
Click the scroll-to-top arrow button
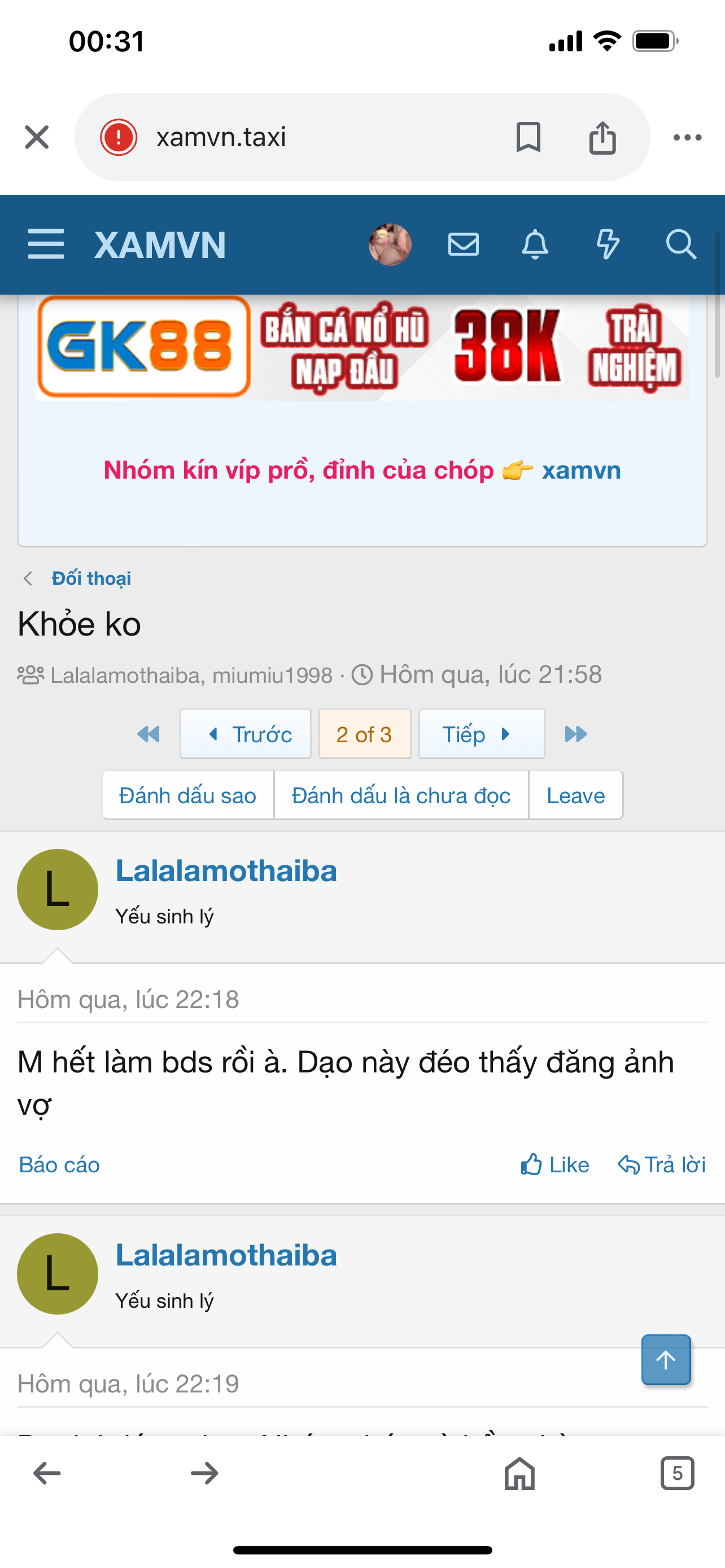point(666,1360)
